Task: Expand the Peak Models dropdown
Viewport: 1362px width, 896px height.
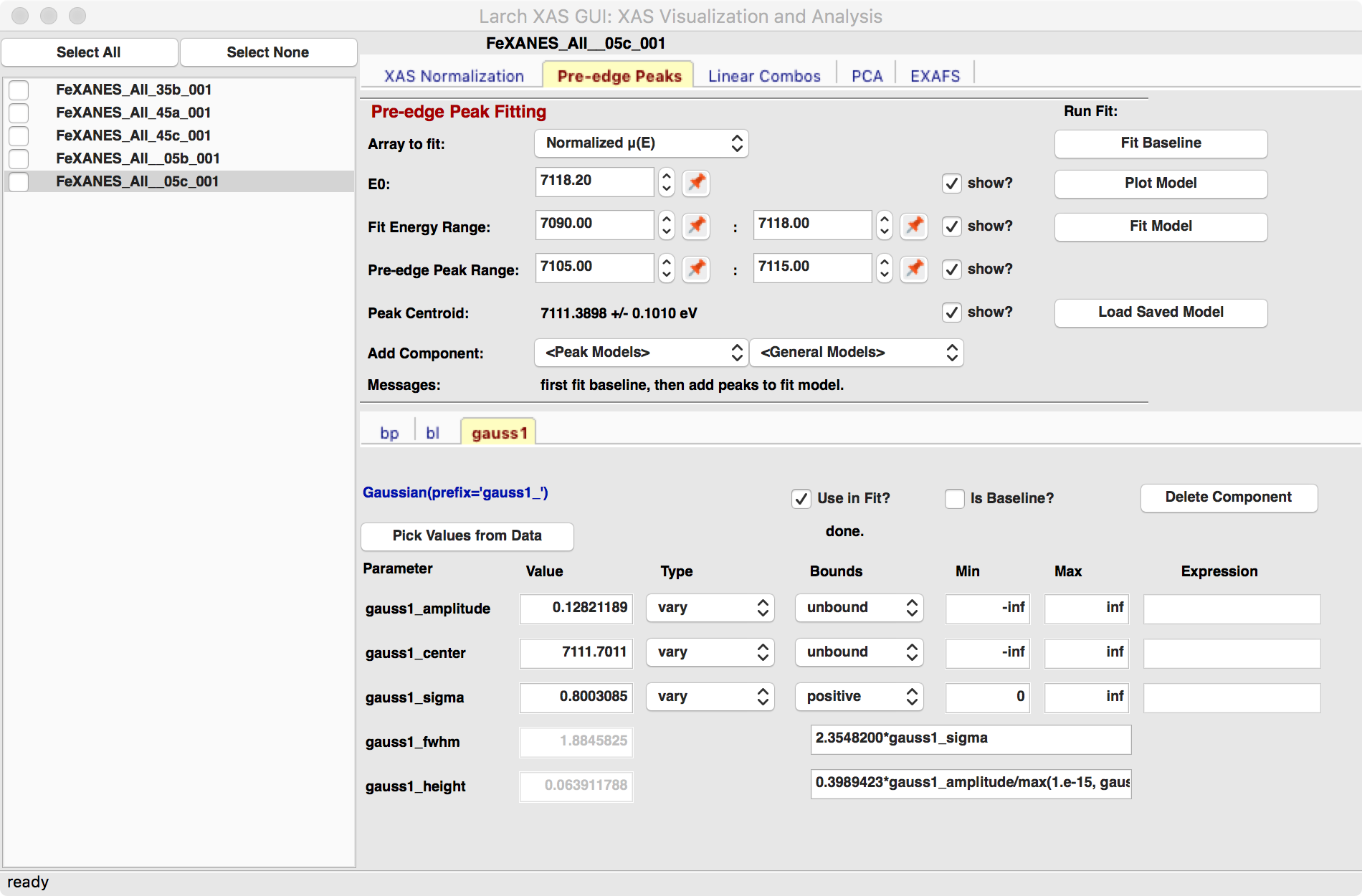Action: [x=641, y=353]
